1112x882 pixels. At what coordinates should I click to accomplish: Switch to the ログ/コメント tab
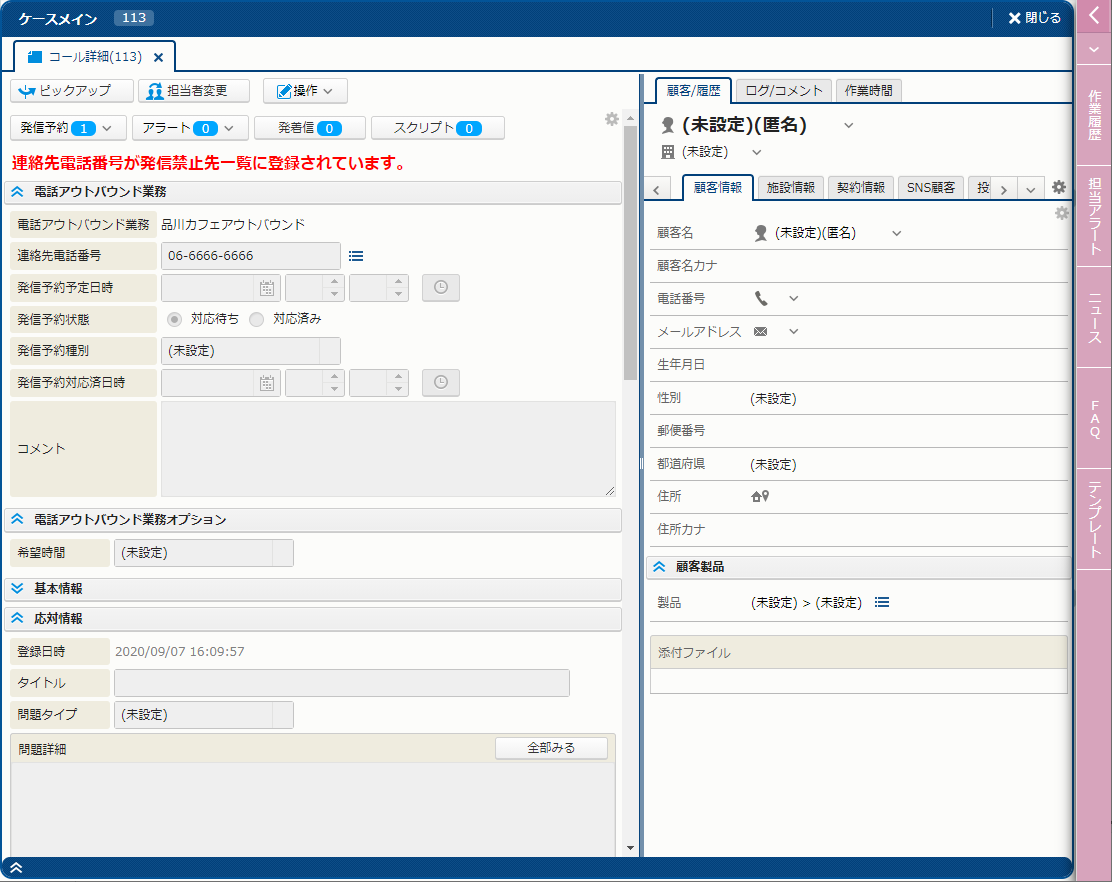783,90
